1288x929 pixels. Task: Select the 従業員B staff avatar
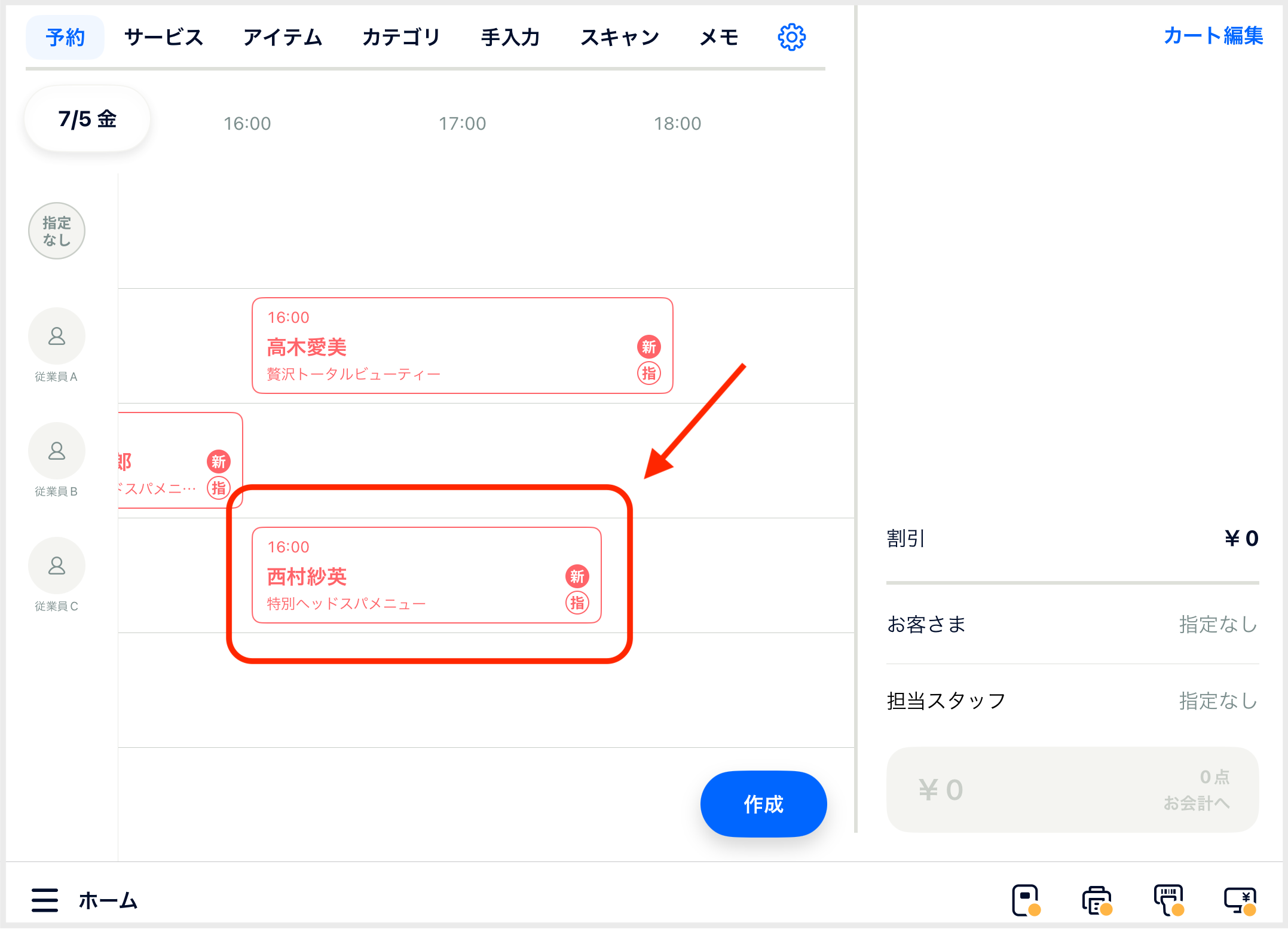57,451
